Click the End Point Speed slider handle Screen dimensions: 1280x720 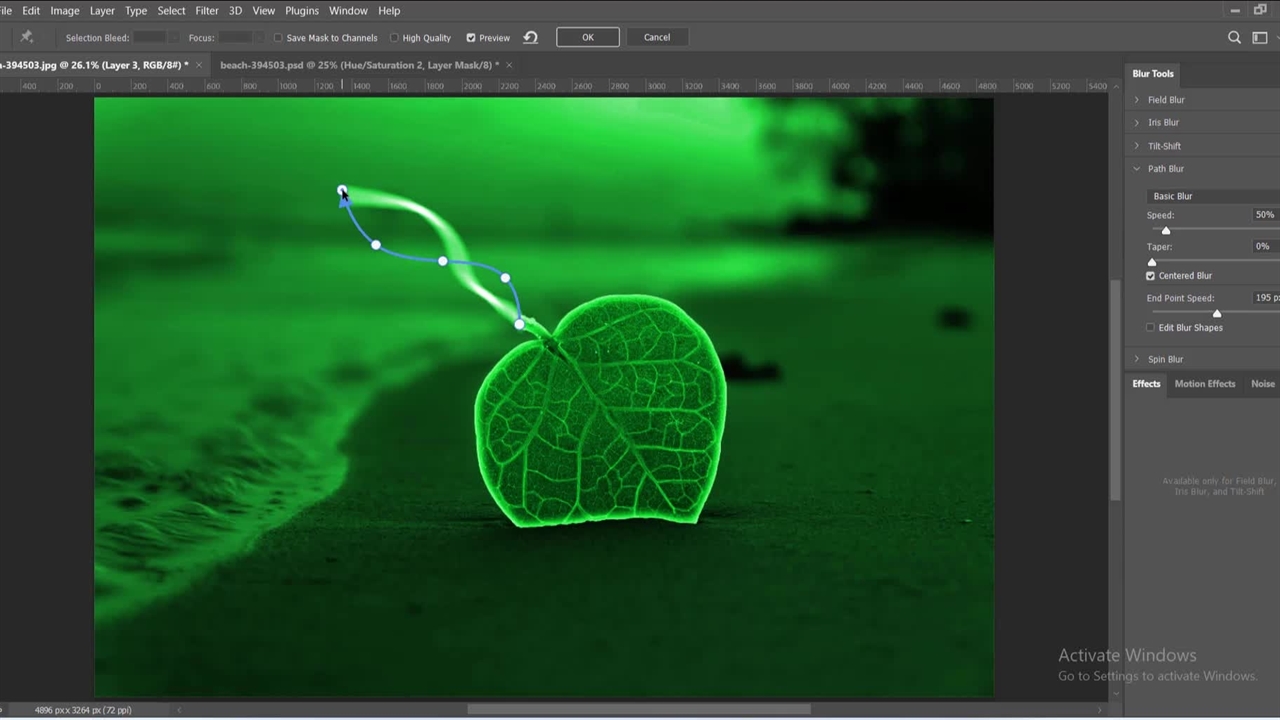[x=1217, y=314]
